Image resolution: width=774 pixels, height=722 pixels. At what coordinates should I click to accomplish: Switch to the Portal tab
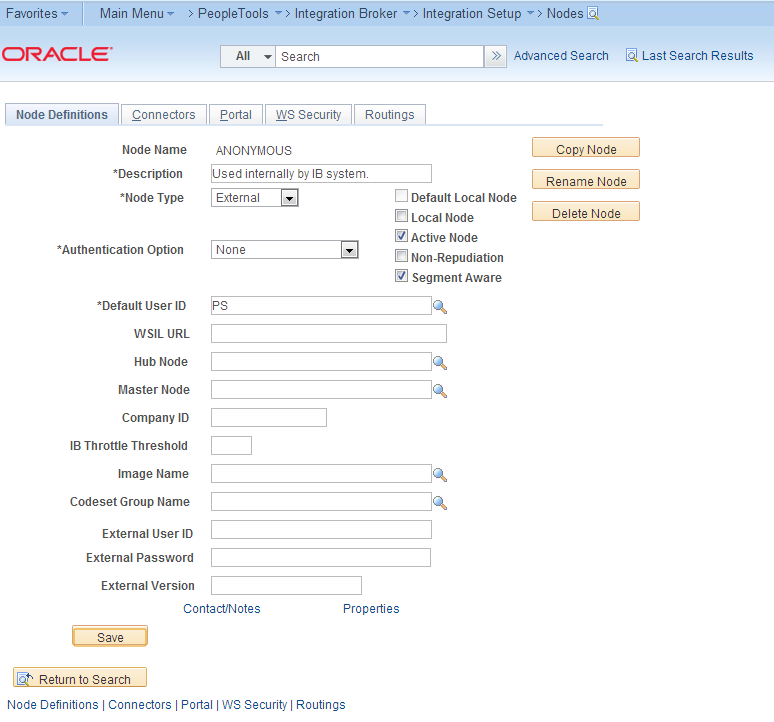(235, 114)
